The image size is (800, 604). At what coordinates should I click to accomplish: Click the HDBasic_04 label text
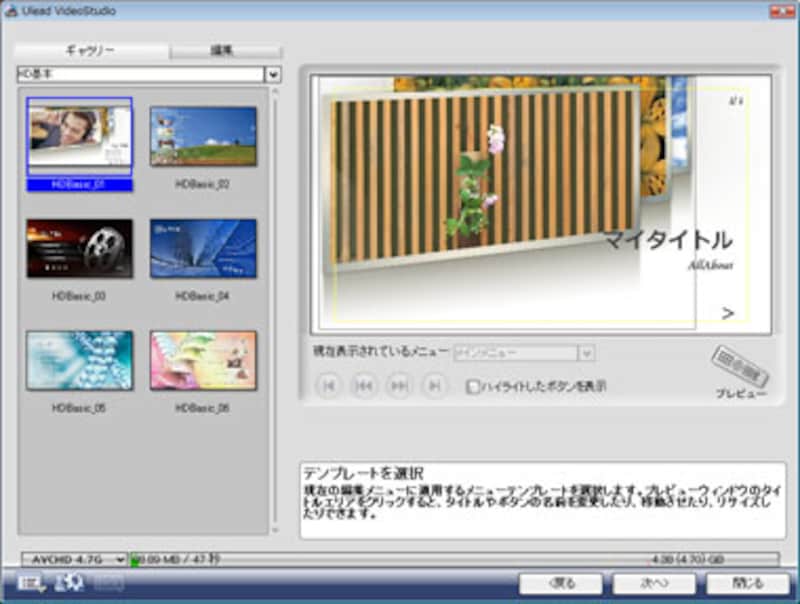click(203, 296)
